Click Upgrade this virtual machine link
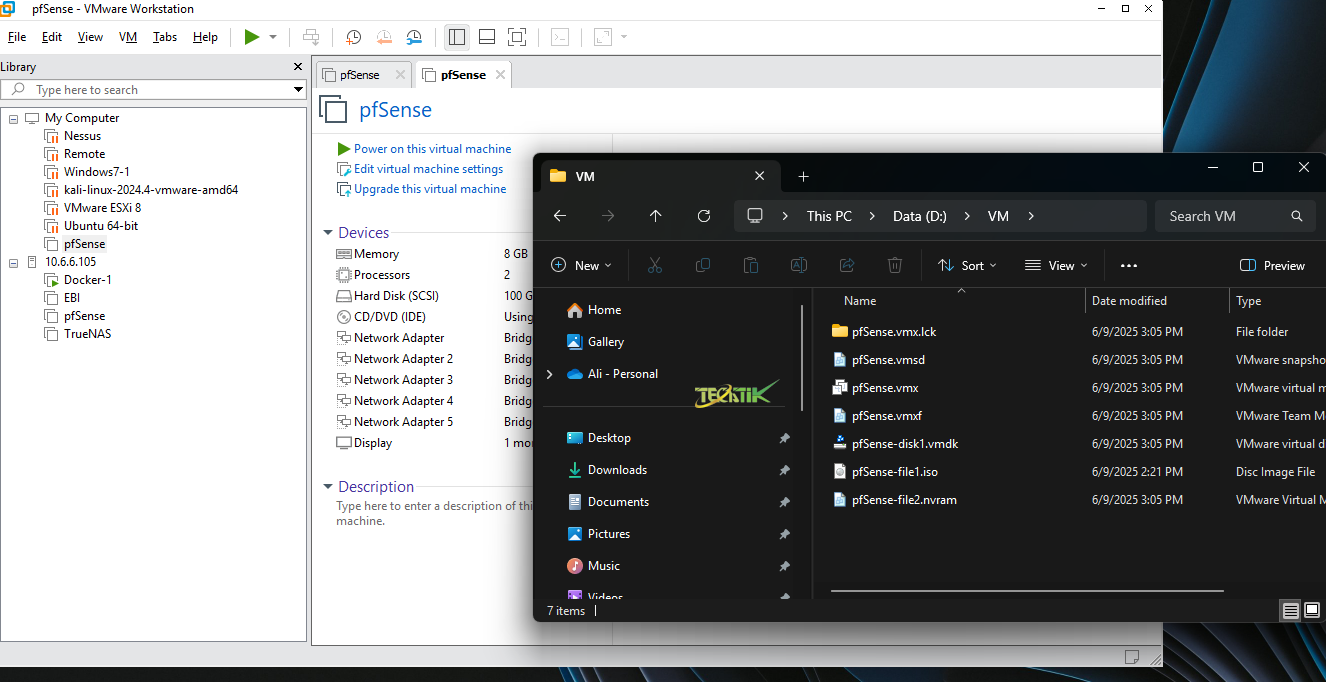 pyautogui.click(x=430, y=189)
